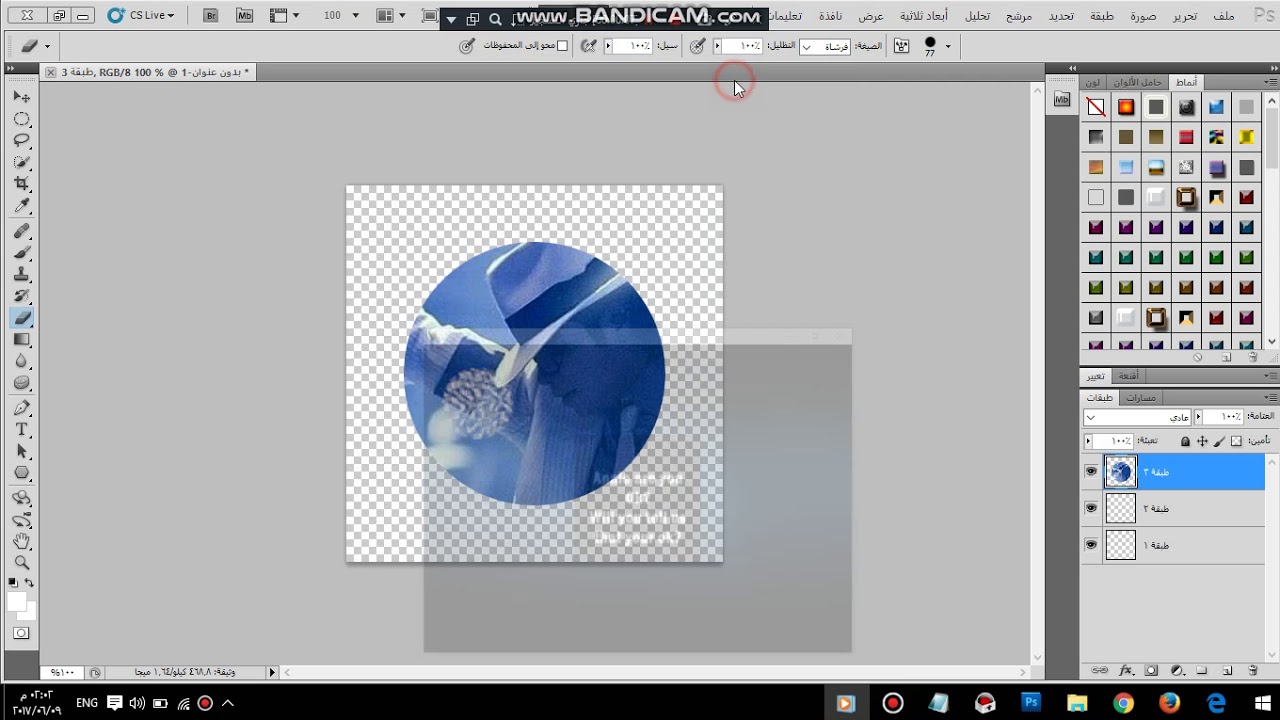Select the Brush tool
The width and height of the screenshot is (1280, 720).
point(22,253)
